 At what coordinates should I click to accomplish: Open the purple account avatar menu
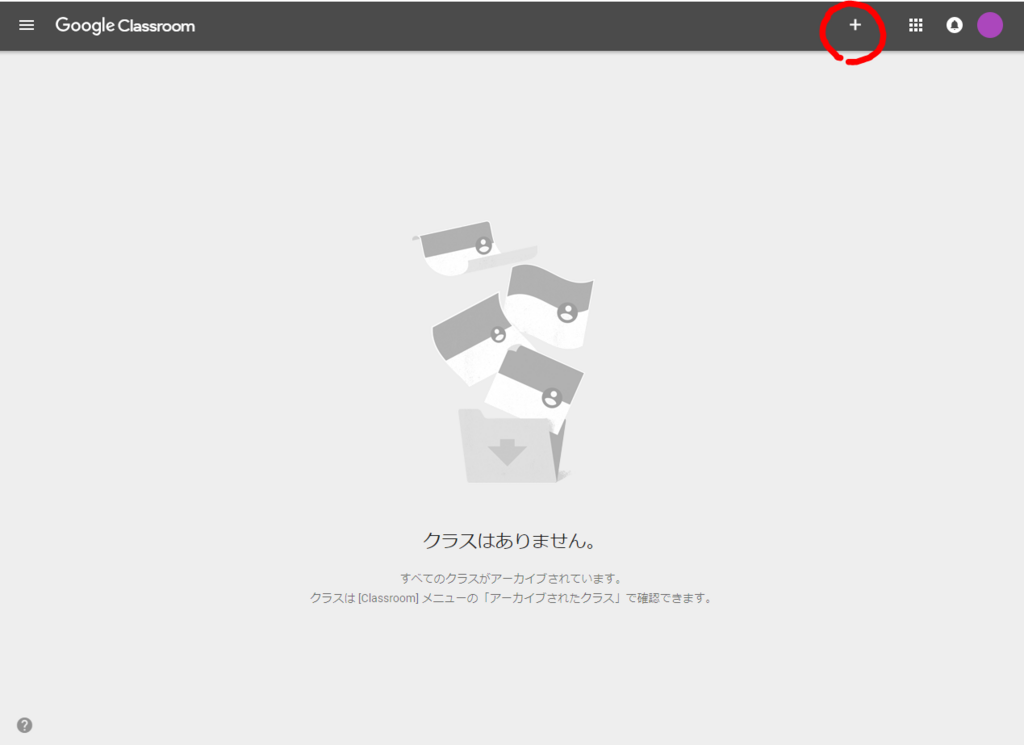[990, 25]
